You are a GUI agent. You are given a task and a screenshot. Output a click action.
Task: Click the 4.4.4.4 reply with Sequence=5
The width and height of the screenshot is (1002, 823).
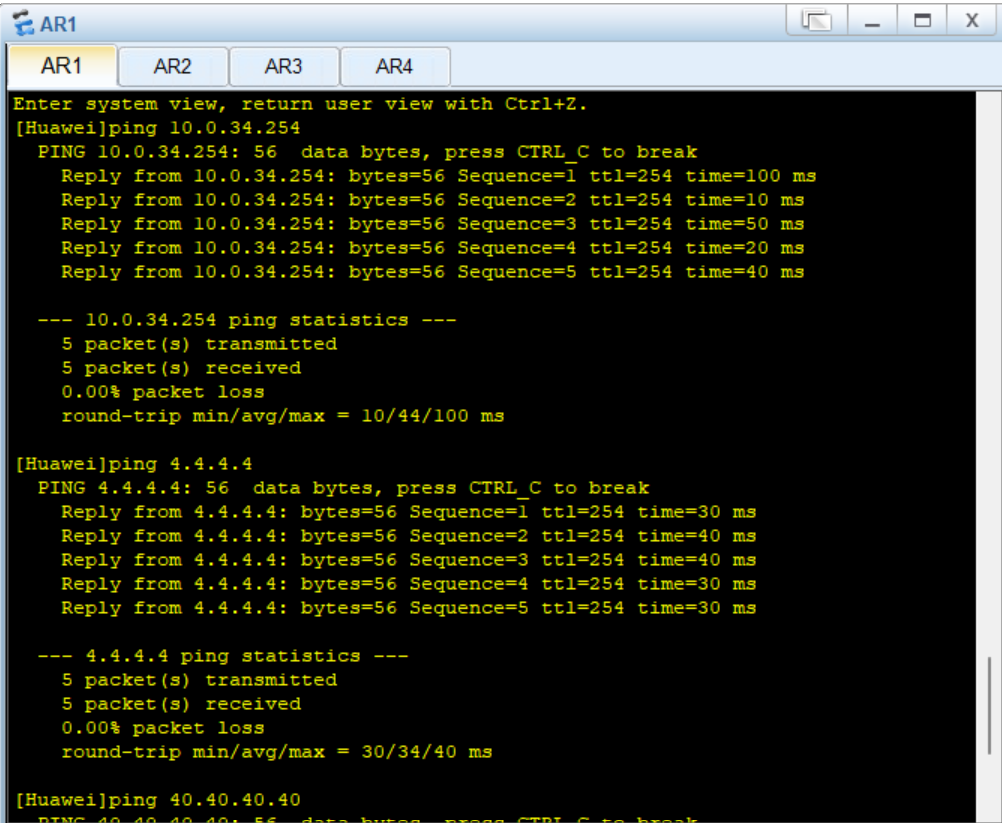coord(408,608)
